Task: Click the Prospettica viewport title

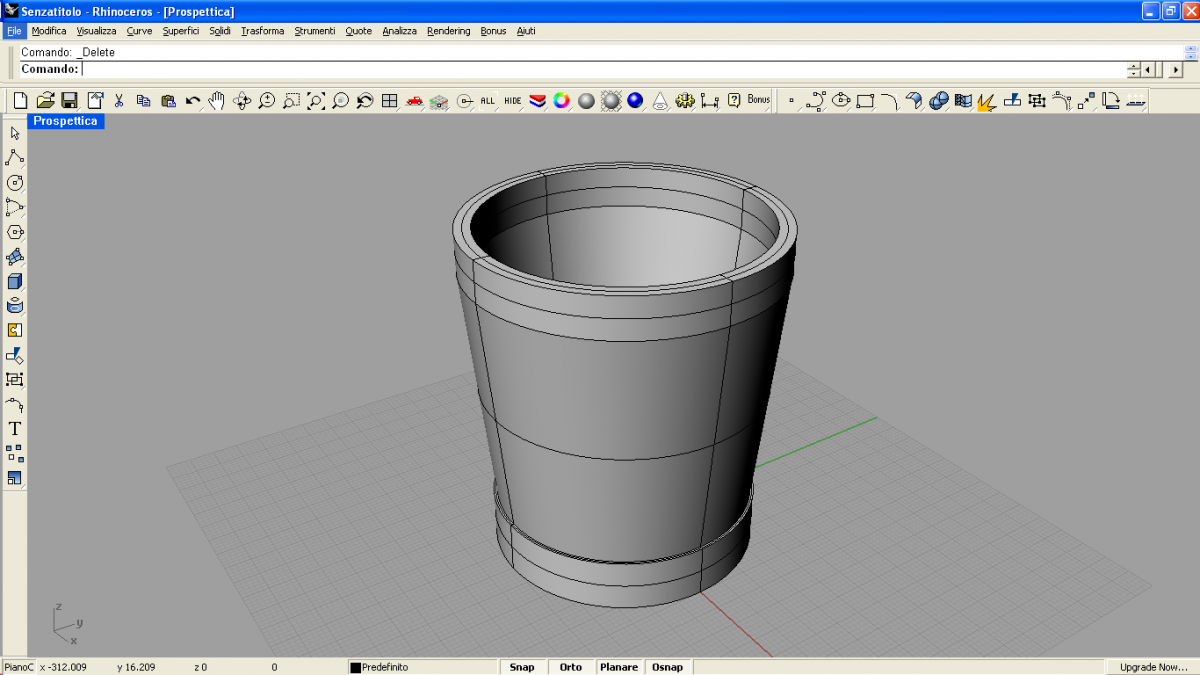Action: pyautogui.click(x=66, y=121)
